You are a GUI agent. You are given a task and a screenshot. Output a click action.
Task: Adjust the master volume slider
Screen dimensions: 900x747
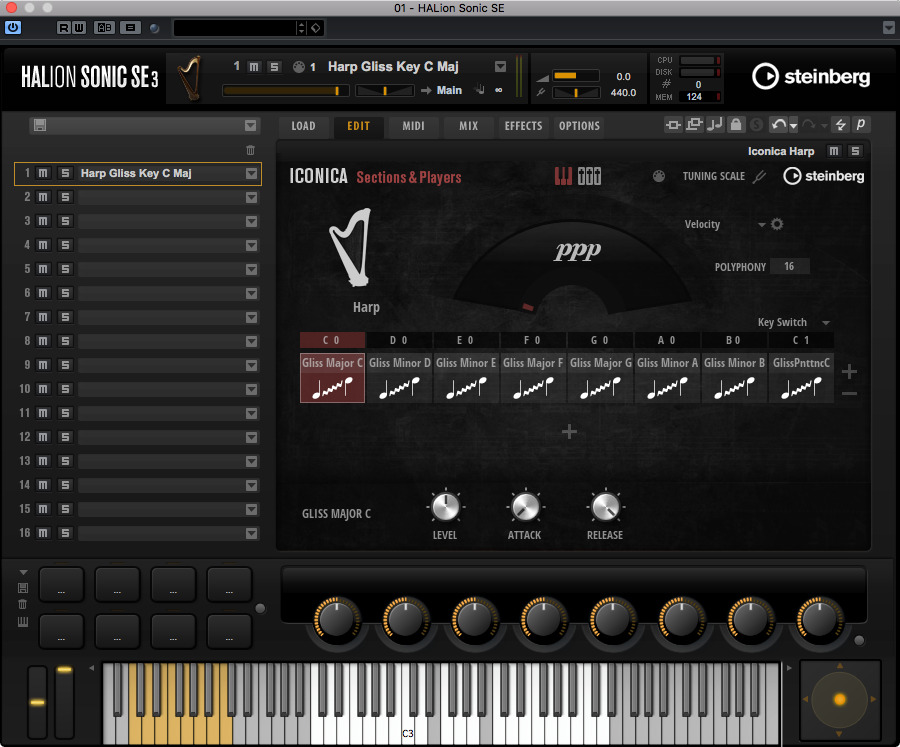[576, 76]
